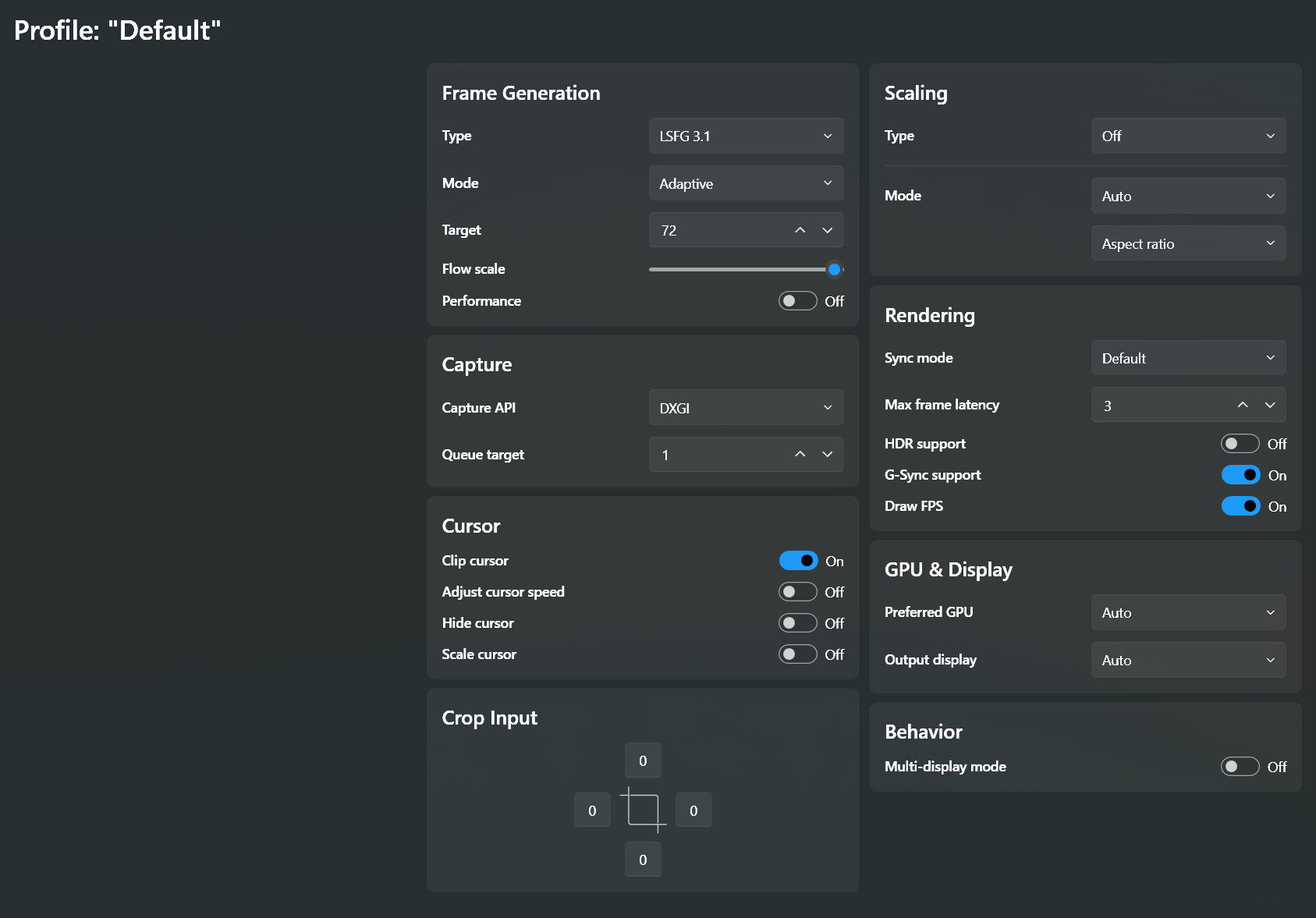Open the Sync mode dropdown

tap(1188, 358)
